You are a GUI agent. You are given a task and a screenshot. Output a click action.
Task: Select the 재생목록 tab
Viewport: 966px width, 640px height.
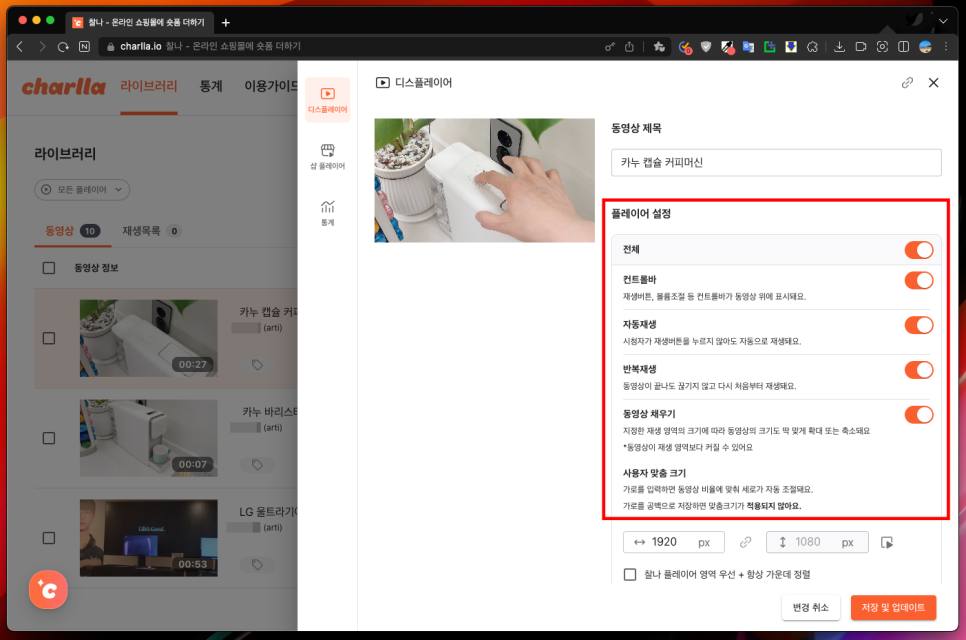point(151,231)
